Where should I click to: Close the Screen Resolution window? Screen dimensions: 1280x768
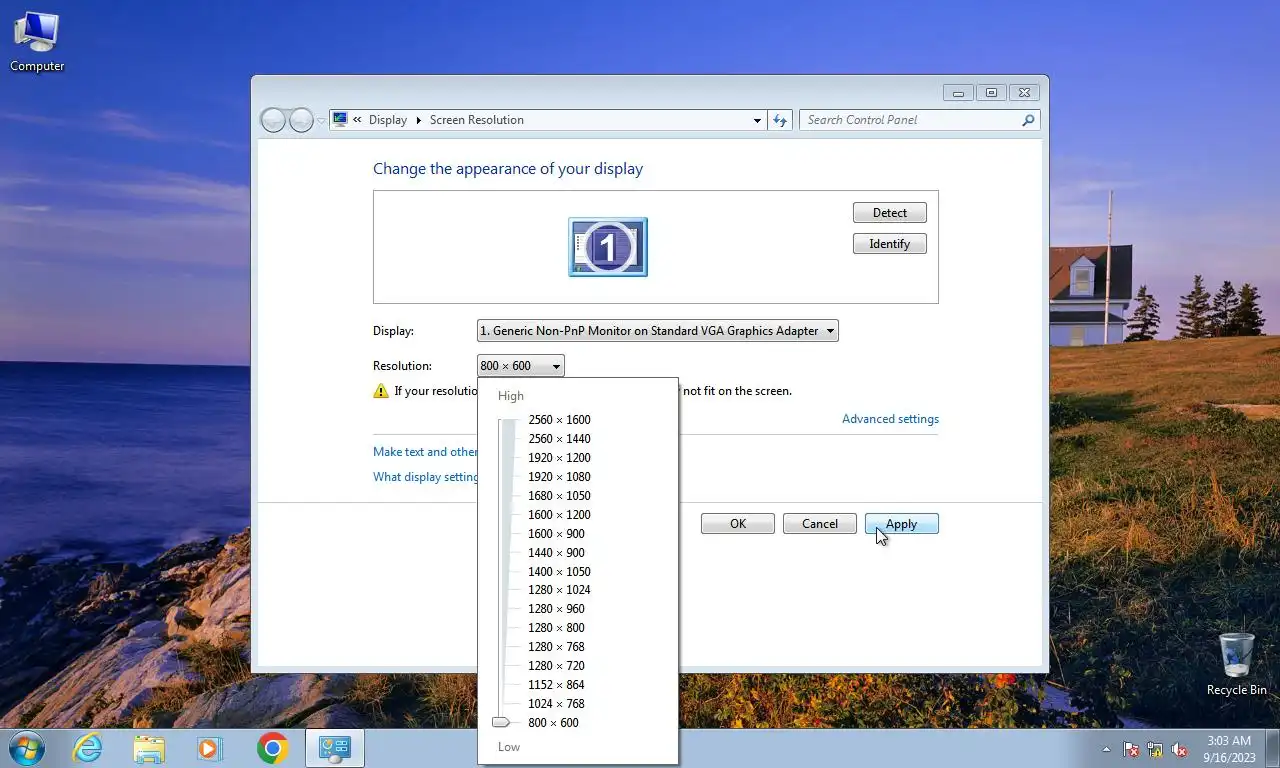tap(1024, 93)
